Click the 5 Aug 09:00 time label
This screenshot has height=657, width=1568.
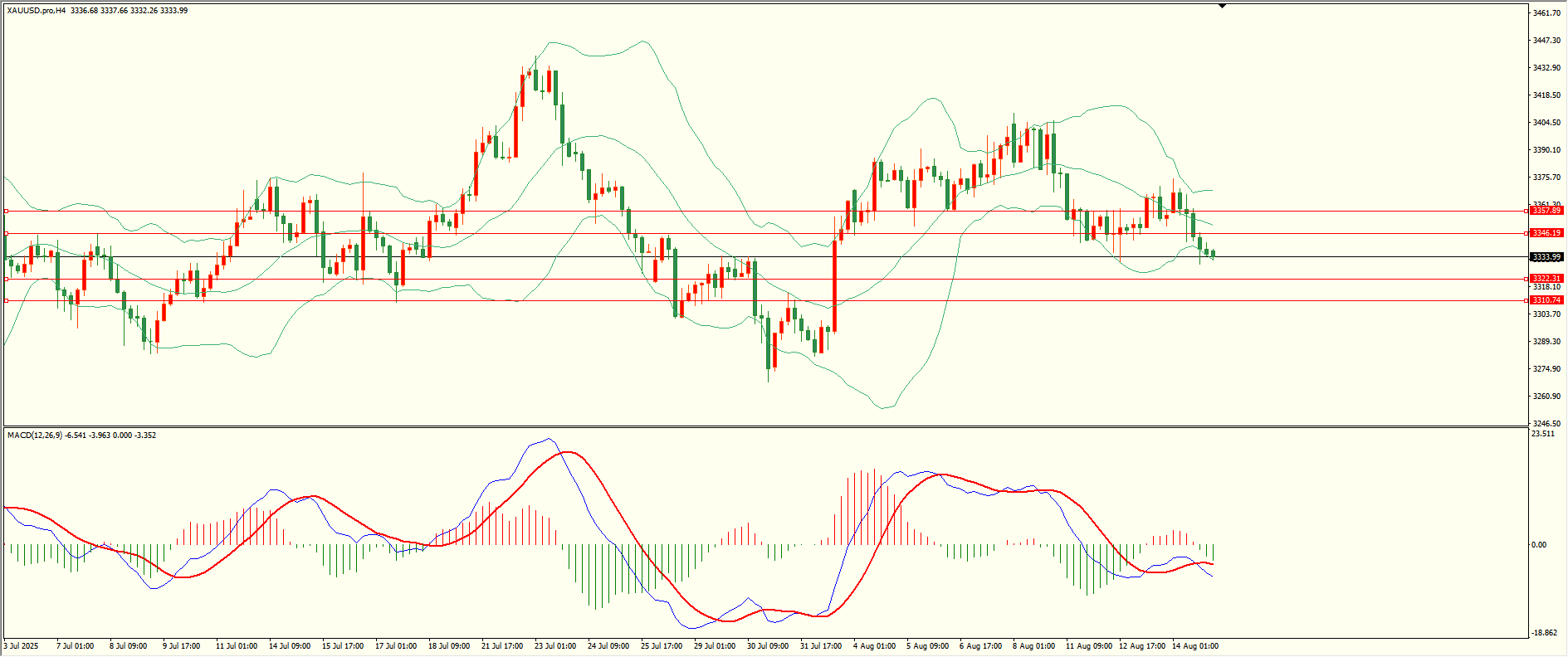[x=927, y=646]
